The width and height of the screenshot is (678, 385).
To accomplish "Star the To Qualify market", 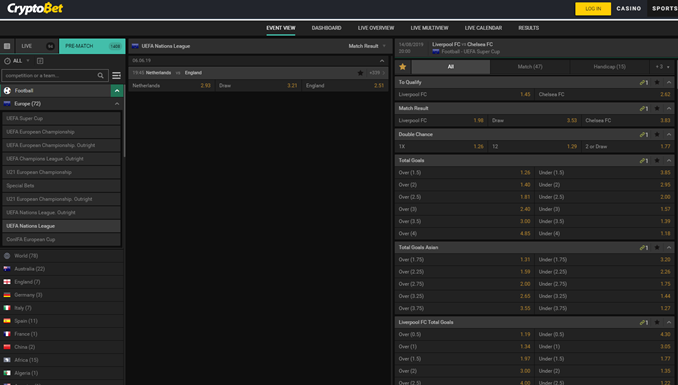I will click(657, 82).
